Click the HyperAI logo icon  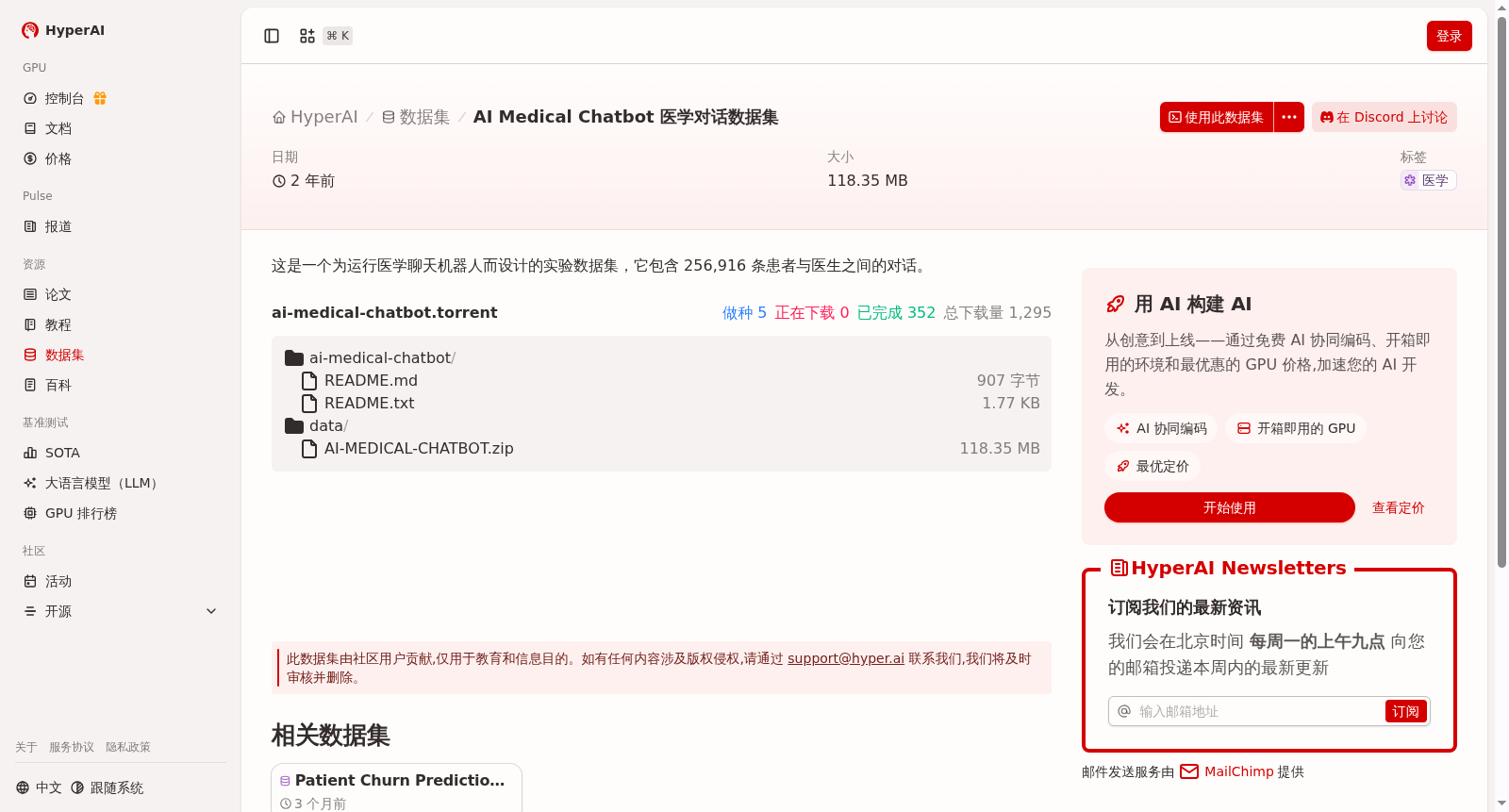point(30,30)
